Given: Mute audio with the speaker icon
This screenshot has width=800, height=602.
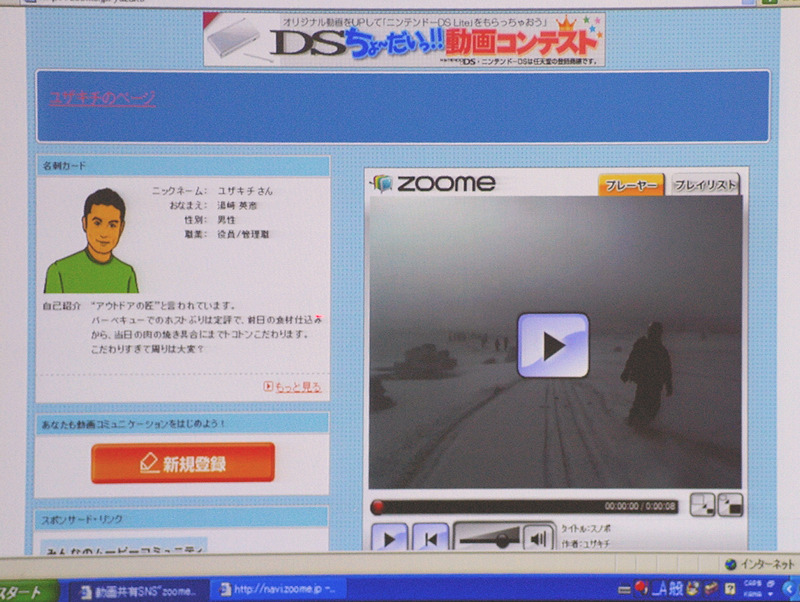Looking at the screenshot, I should tap(538, 538).
